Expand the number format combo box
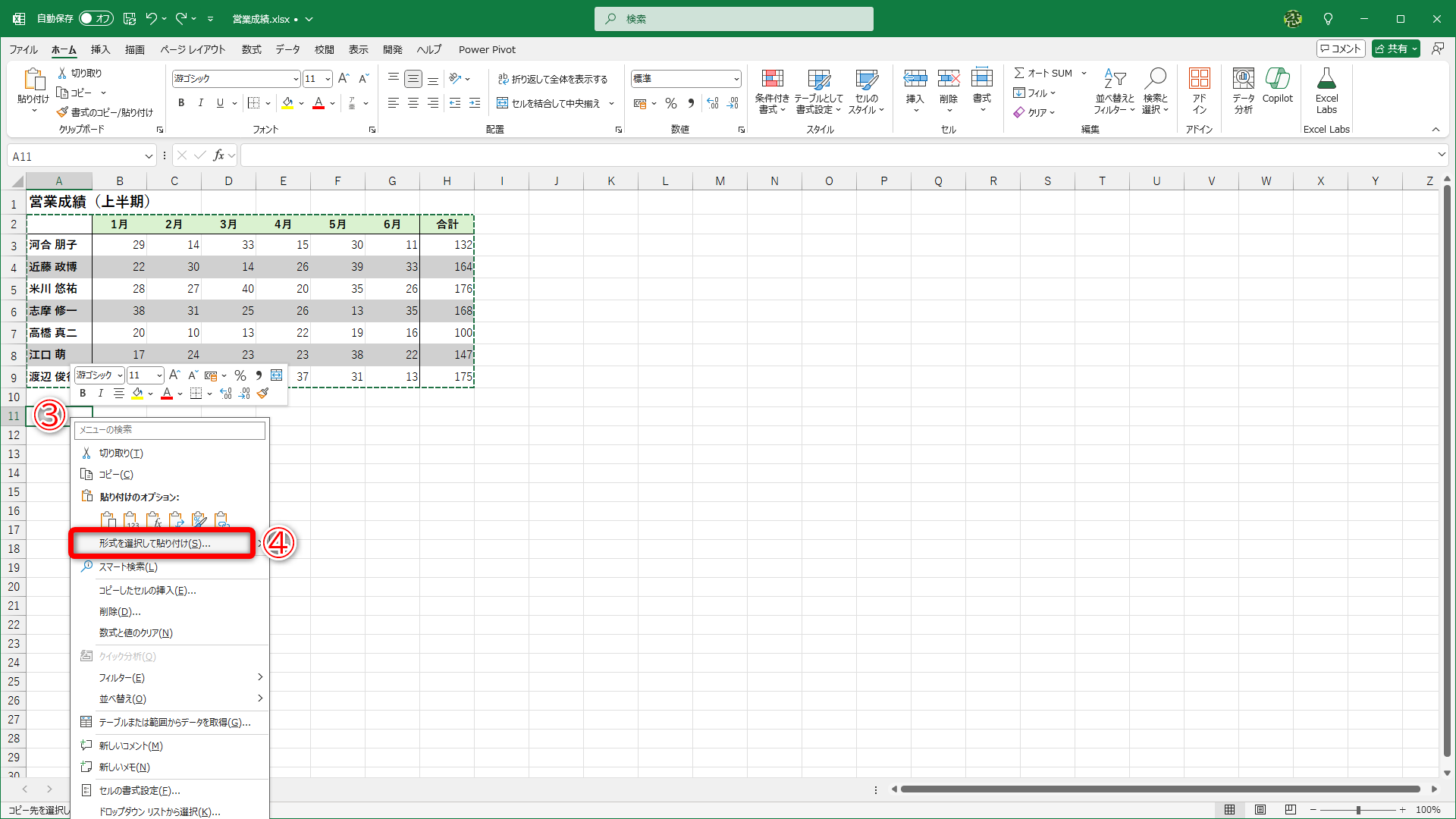This screenshot has height=819, width=1456. point(736,79)
